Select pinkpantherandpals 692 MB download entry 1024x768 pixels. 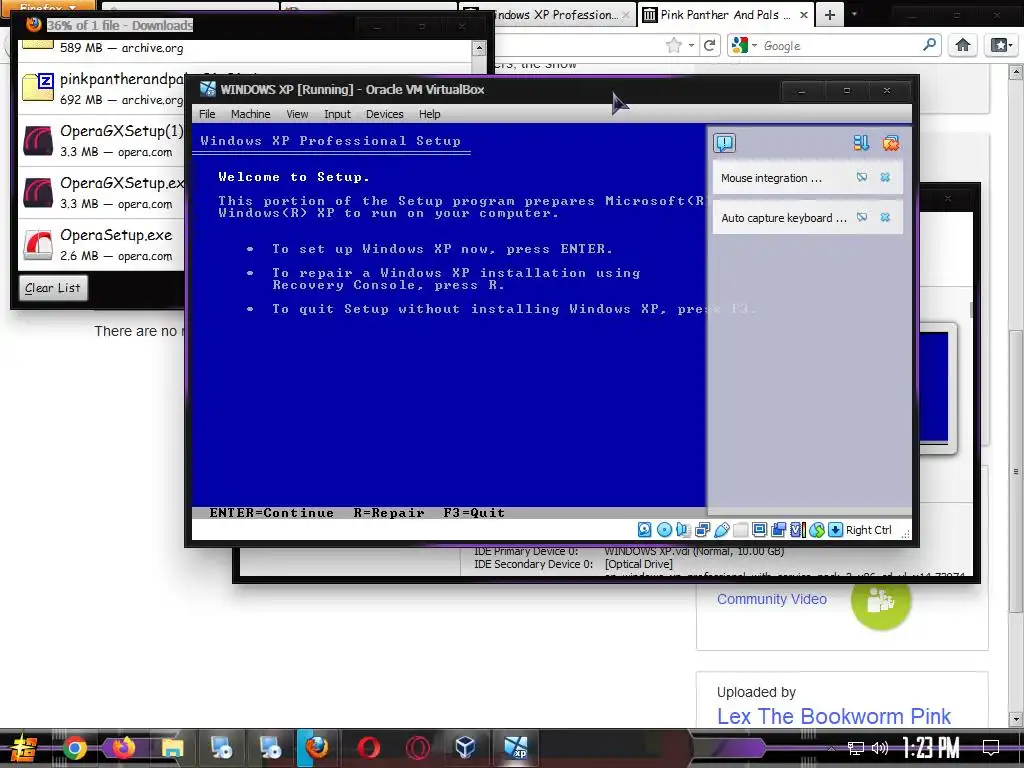tap(101, 89)
